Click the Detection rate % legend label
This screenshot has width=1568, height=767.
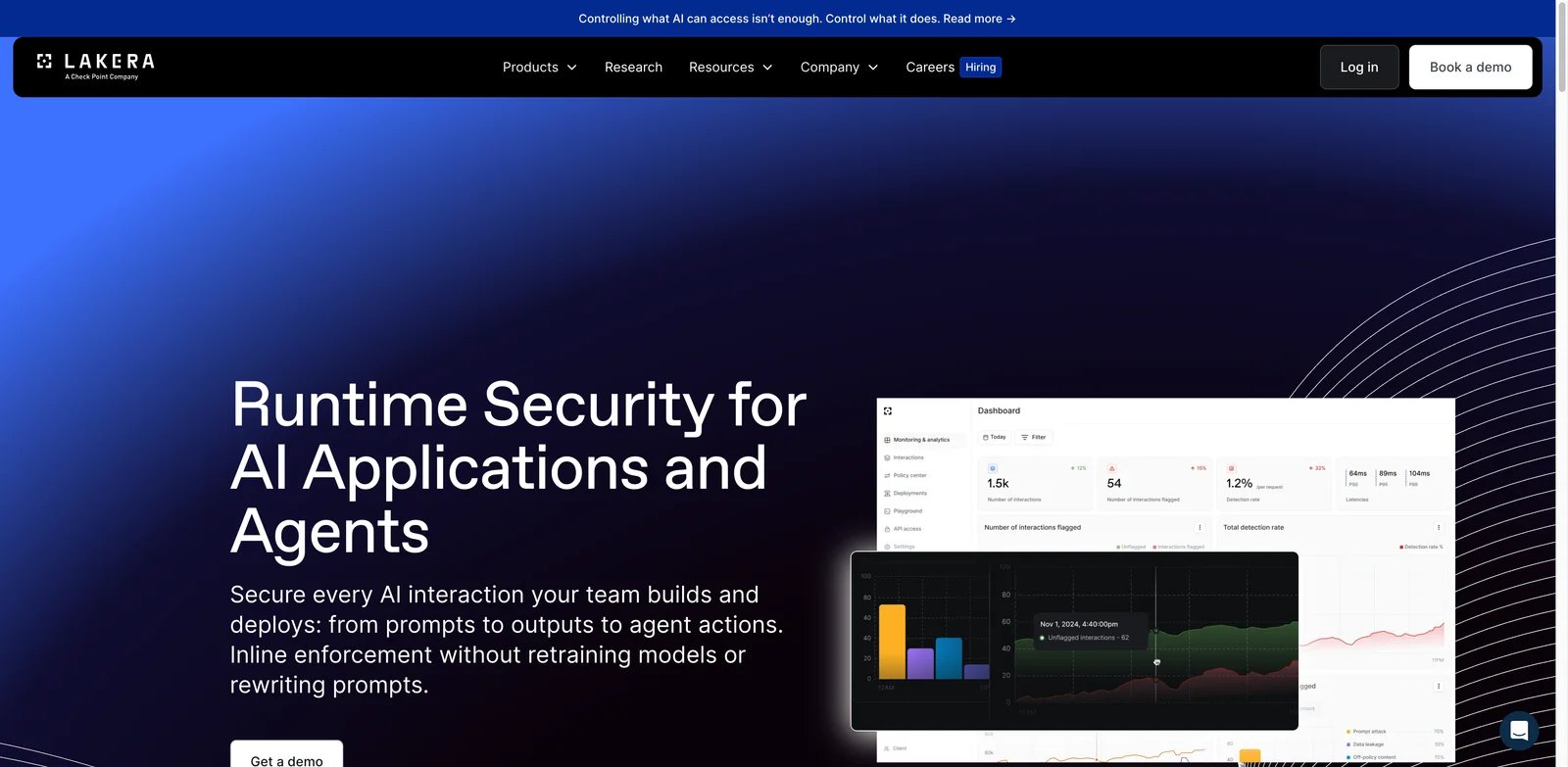tap(1421, 547)
